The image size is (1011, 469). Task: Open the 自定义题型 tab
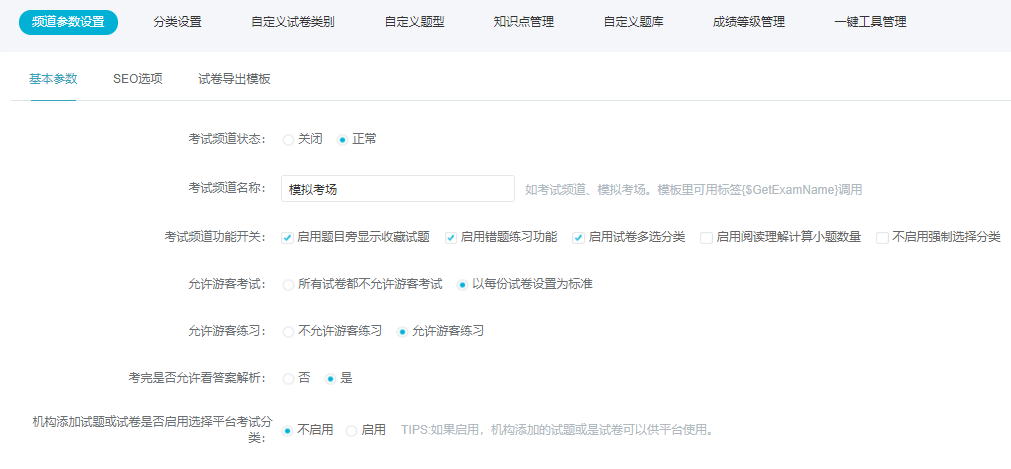point(413,21)
